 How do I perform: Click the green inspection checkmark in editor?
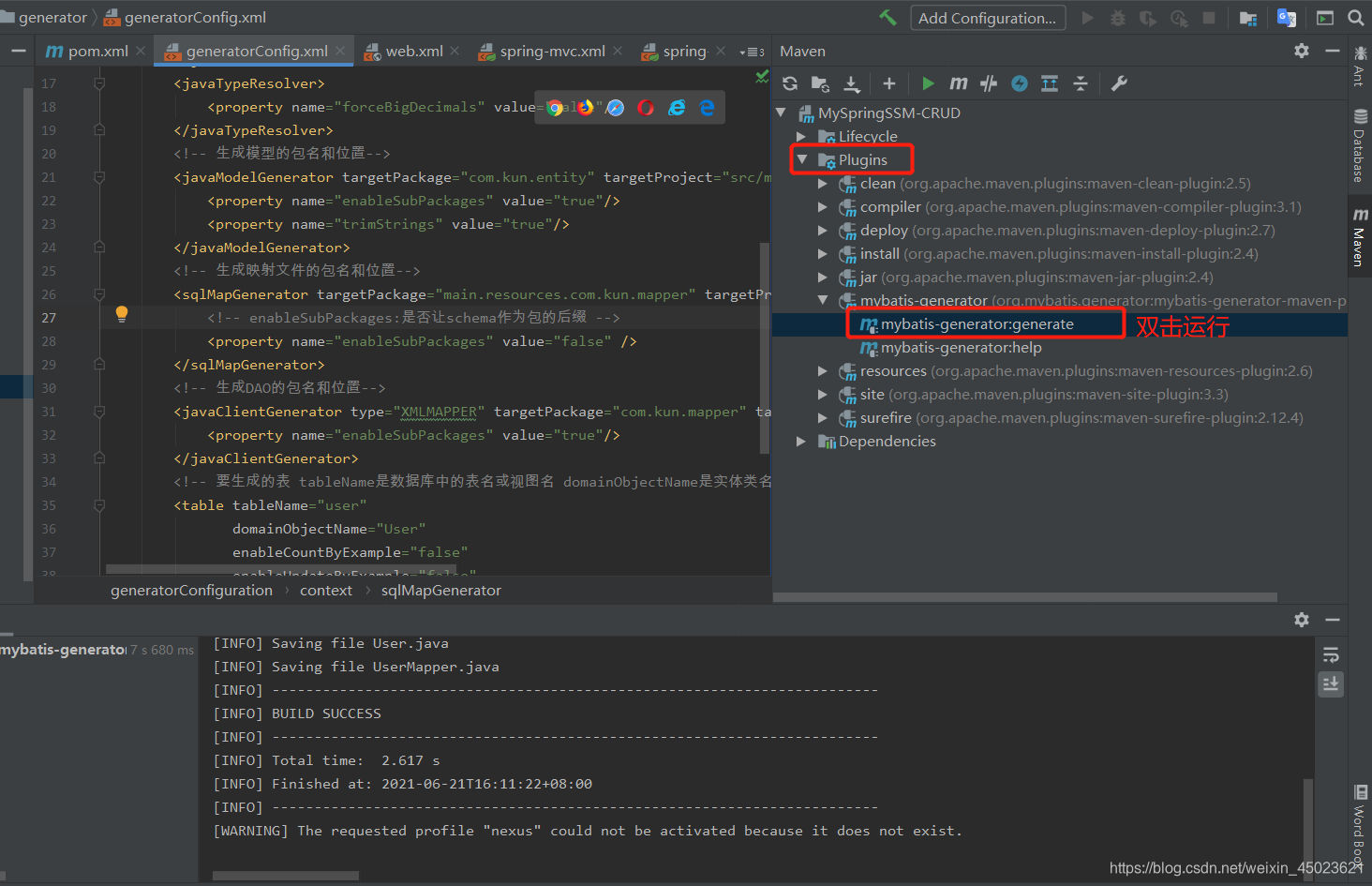(762, 76)
